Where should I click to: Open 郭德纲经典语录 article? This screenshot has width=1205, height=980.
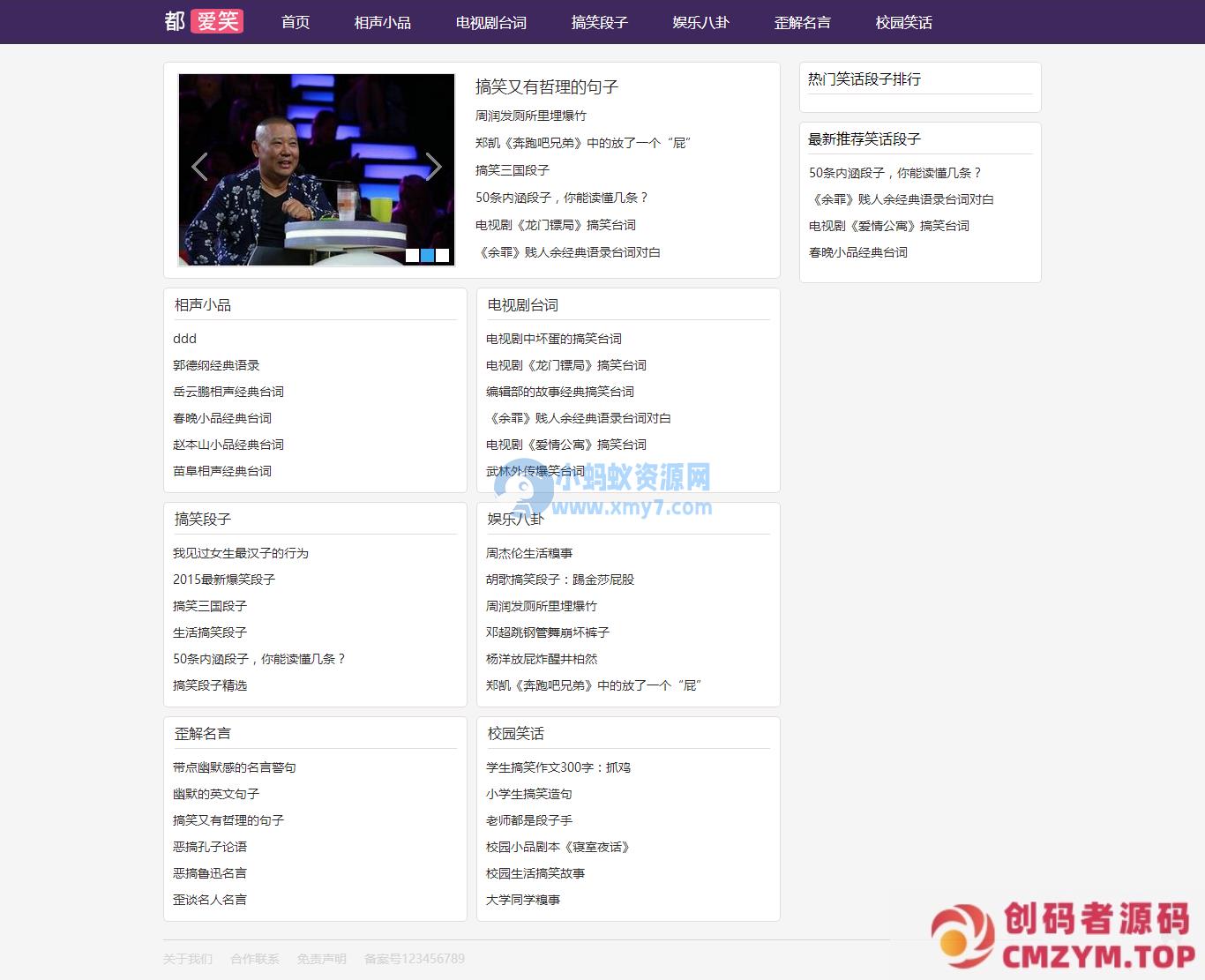(x=216, y=365)
